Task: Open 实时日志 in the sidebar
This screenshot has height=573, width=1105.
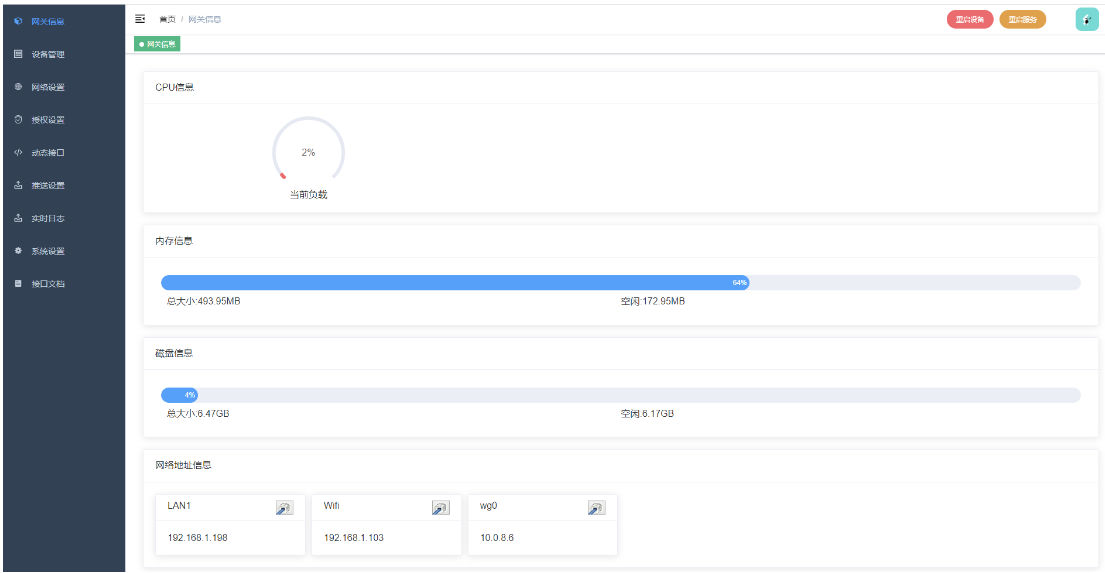Action: (48, 218)
